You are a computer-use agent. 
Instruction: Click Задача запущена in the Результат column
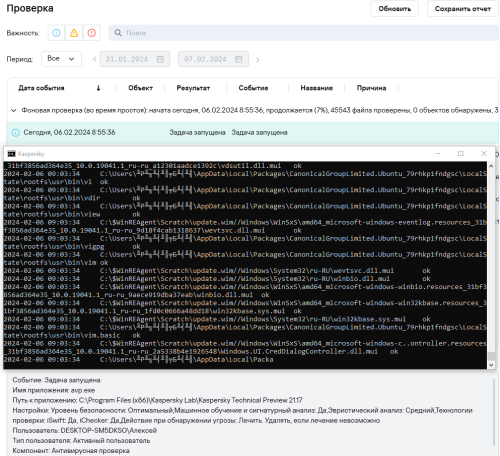tap(197, 133)
